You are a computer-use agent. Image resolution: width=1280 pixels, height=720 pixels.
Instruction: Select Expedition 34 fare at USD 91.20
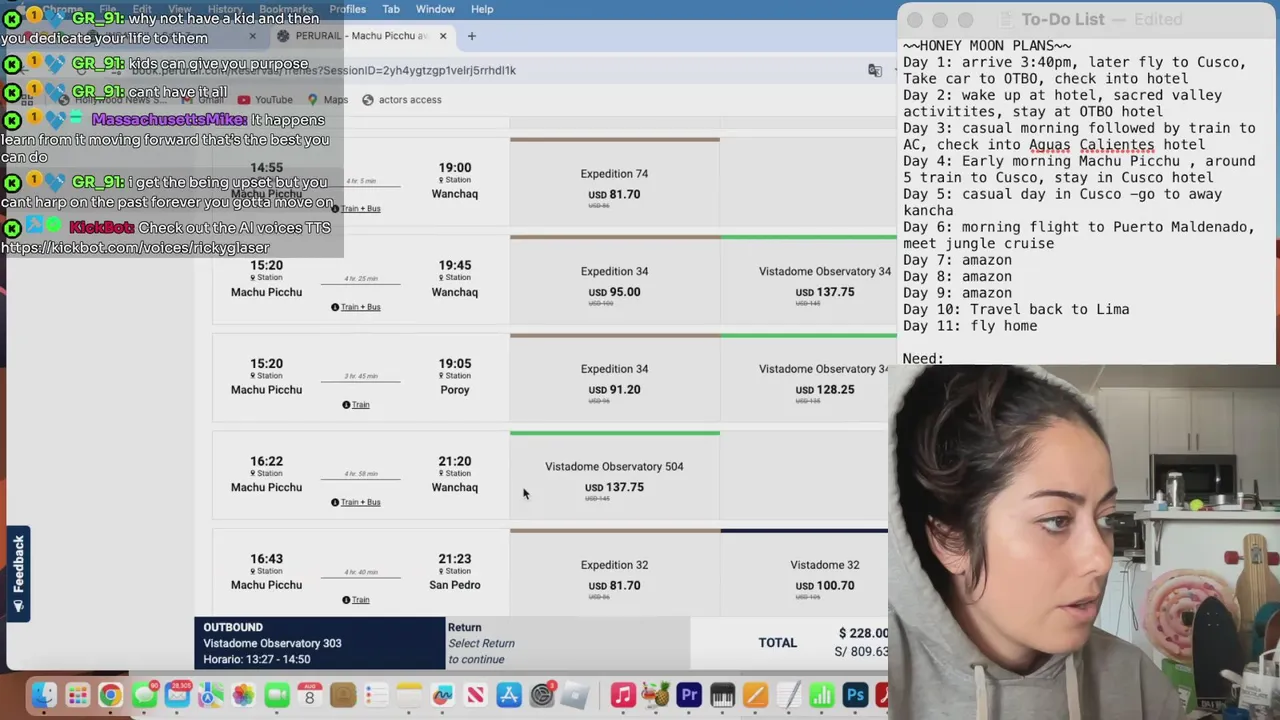(x=614, y=379)
